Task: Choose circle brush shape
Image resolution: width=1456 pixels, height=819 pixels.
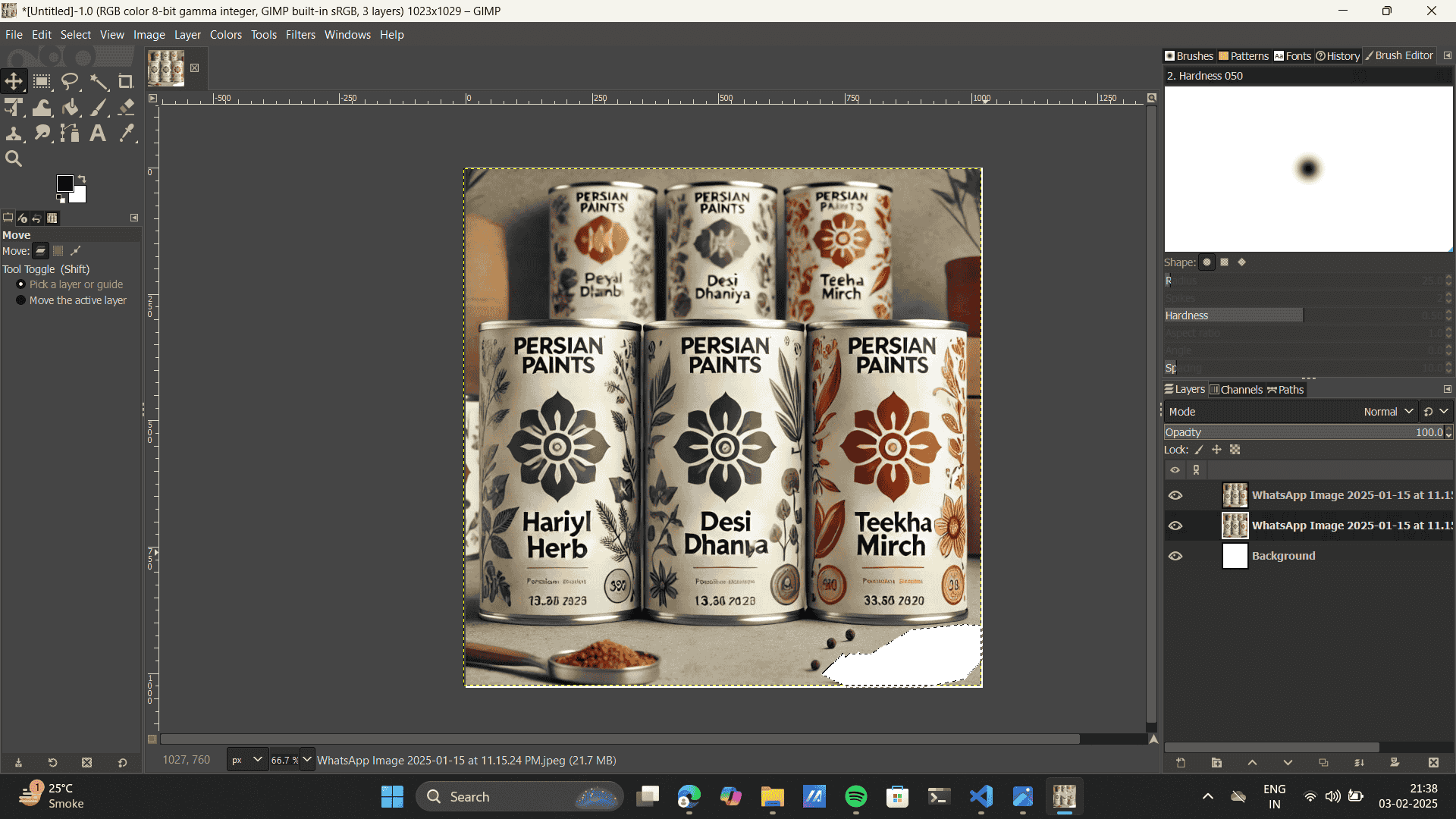Action: coord(1207,262)
